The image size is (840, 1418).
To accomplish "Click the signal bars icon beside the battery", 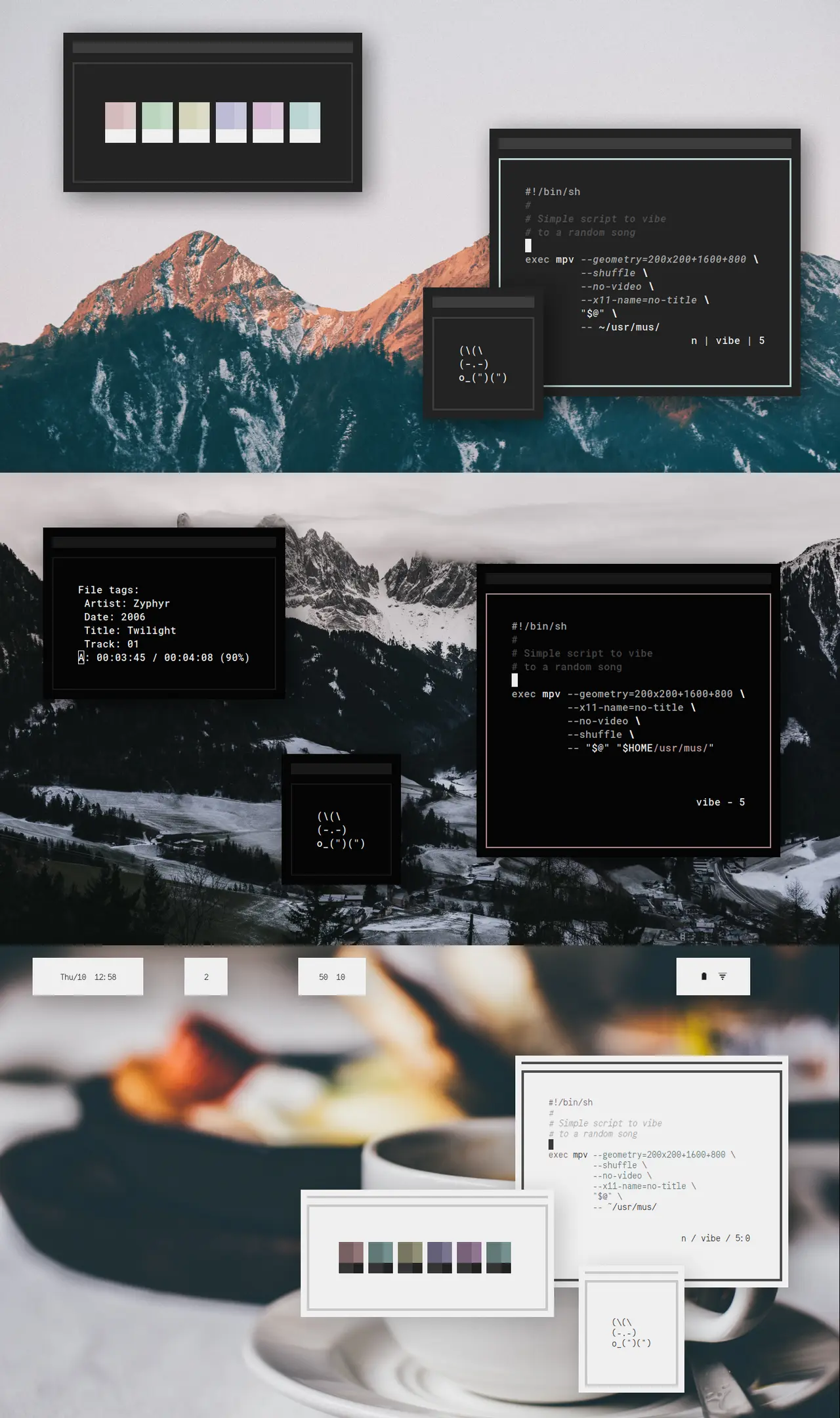I will click(723, 976).
